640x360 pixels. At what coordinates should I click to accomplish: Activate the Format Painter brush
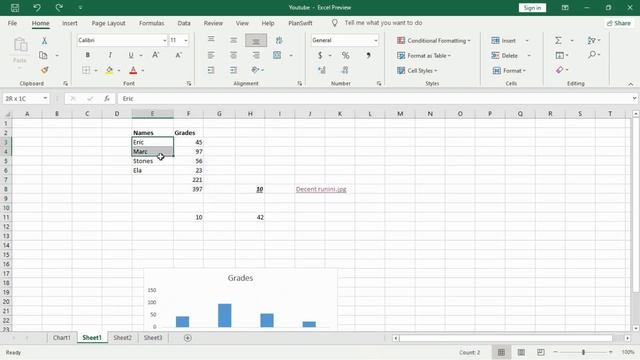44,70
